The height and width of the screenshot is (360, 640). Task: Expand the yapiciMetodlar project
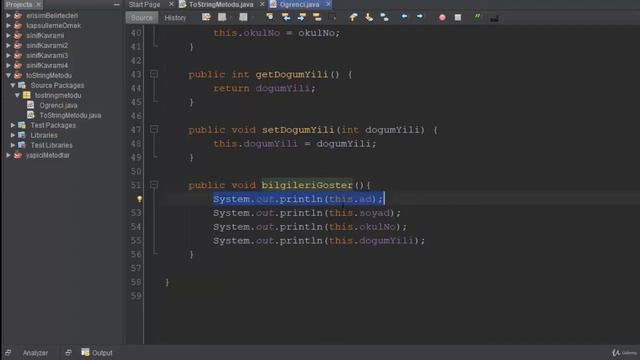(x=8, y=155)
